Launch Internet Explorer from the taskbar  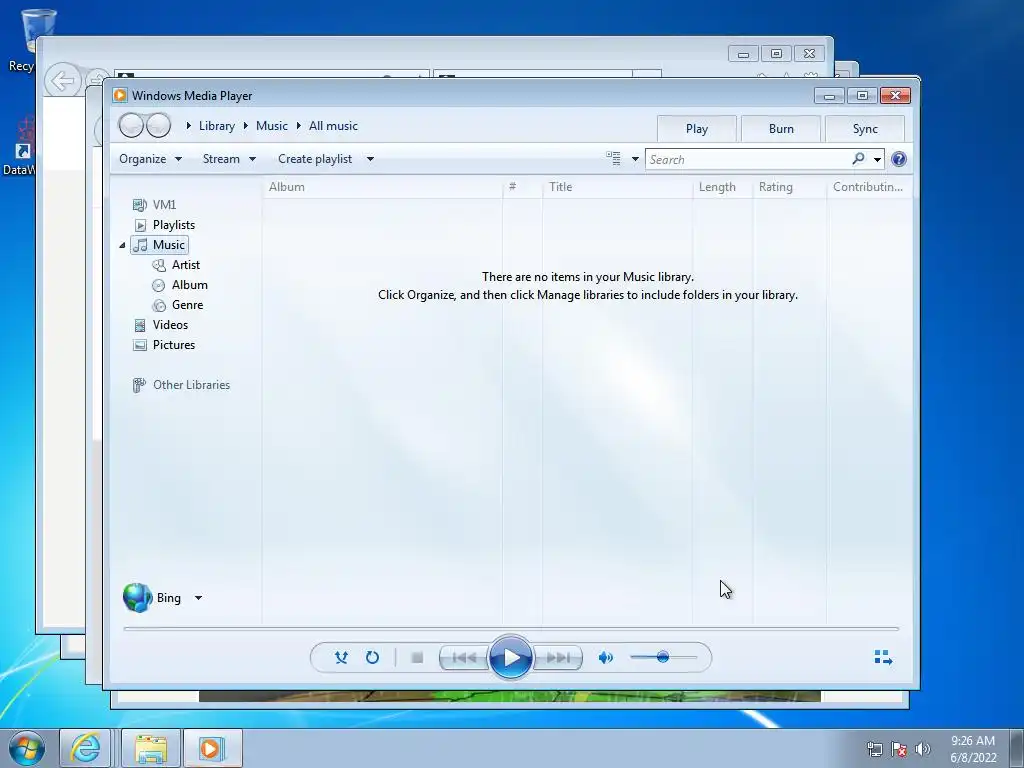pyautogui.click(x=86, y=748)
